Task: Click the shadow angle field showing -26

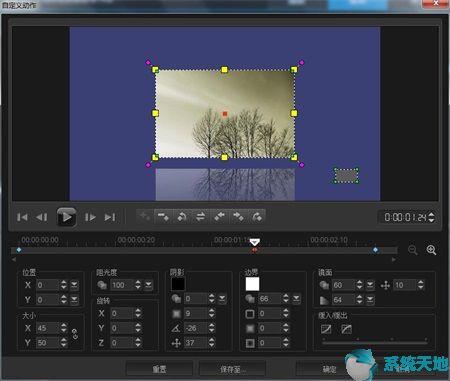Action: pyautogui.click(x=196, y=328)
